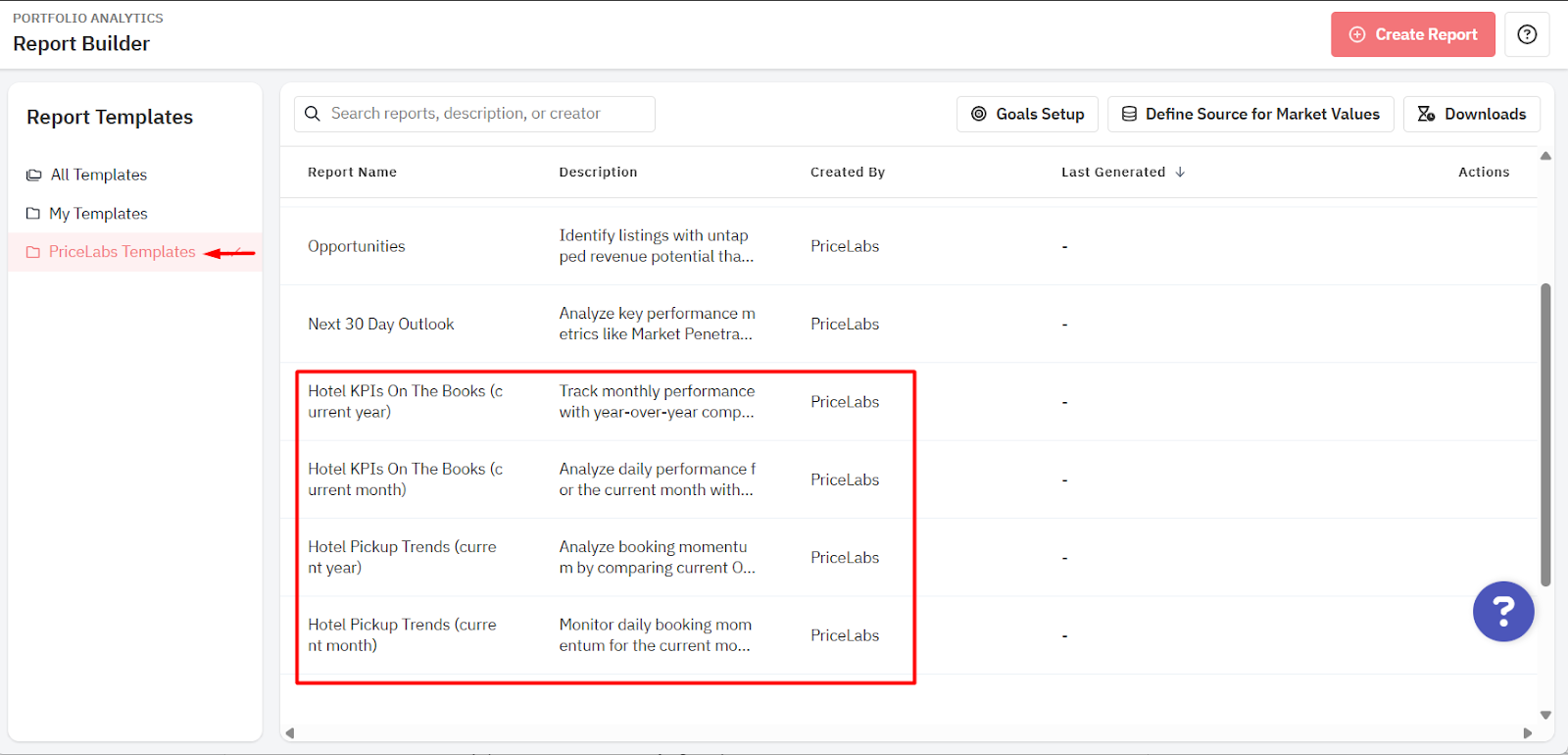Click the Report Name column header
Image resolution: width=1568 pixels, height=755 pixels.
(x=352, y=172)
